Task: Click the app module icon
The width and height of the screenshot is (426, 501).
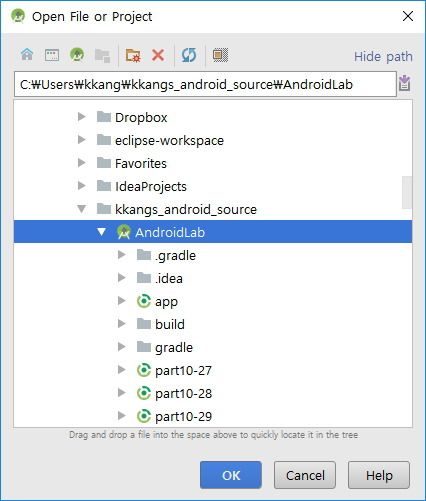Action: pyautogui.click(x=144, y=301)
